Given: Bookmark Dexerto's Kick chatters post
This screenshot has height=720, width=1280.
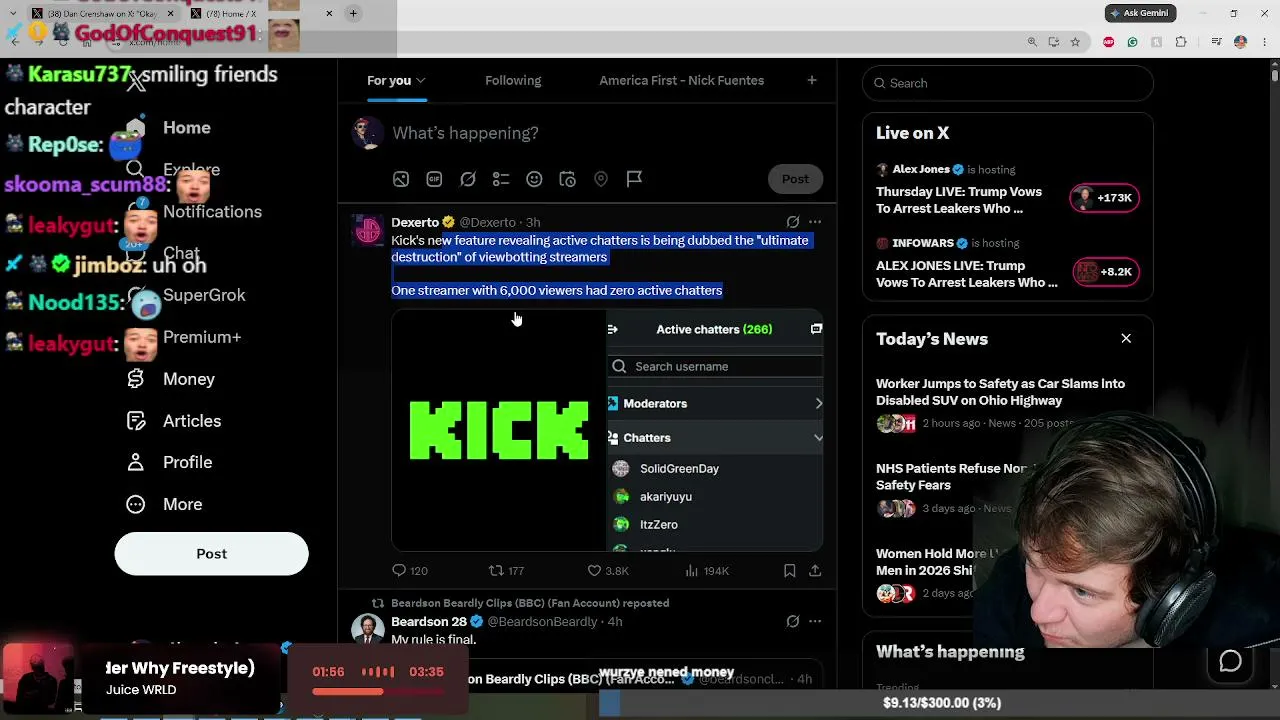Looking at the screenshot, I should [x=789, y=571].
